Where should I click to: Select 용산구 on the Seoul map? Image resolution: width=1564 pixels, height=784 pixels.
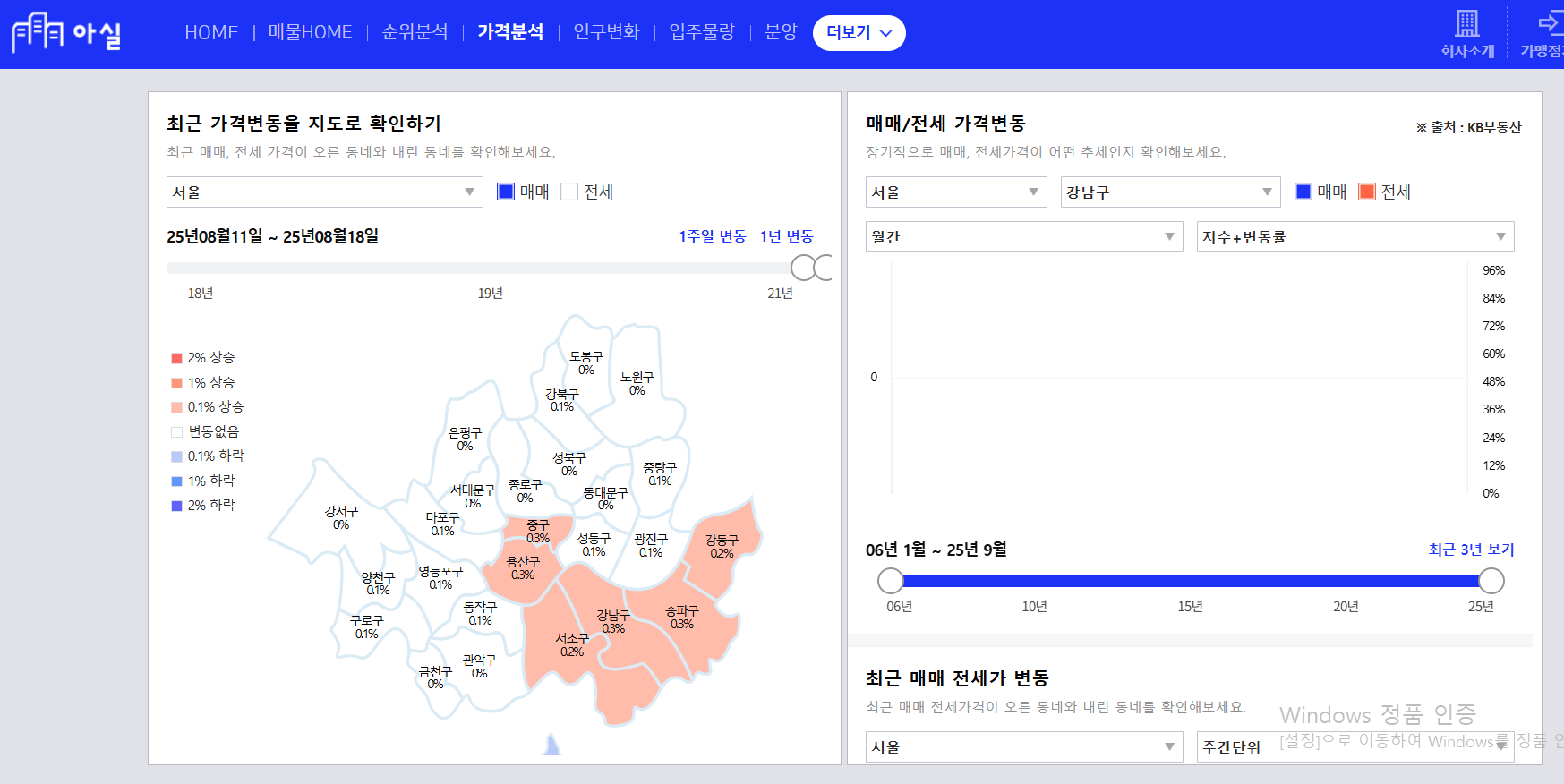pos(523,567)
